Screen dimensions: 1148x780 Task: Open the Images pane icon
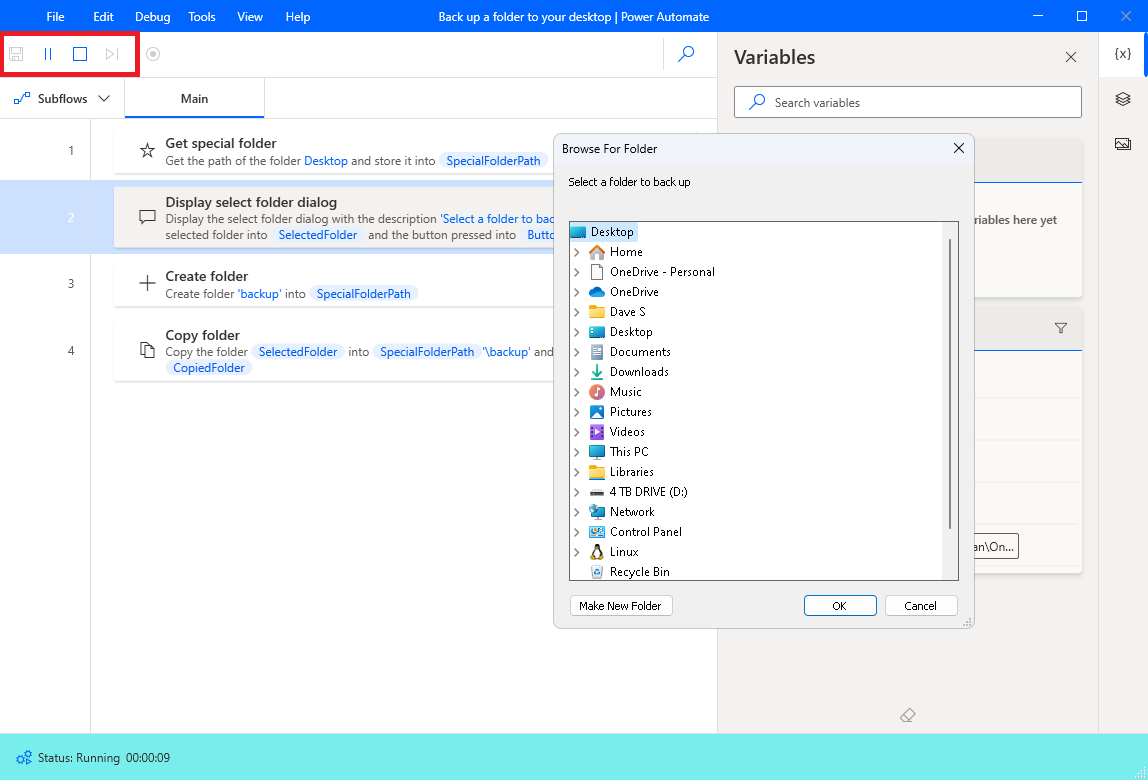click(x=1122, y=144)
